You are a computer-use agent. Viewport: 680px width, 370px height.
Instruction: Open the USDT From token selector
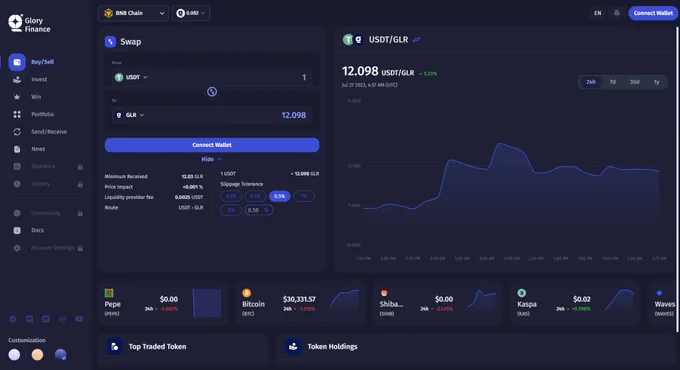[131, 77]
